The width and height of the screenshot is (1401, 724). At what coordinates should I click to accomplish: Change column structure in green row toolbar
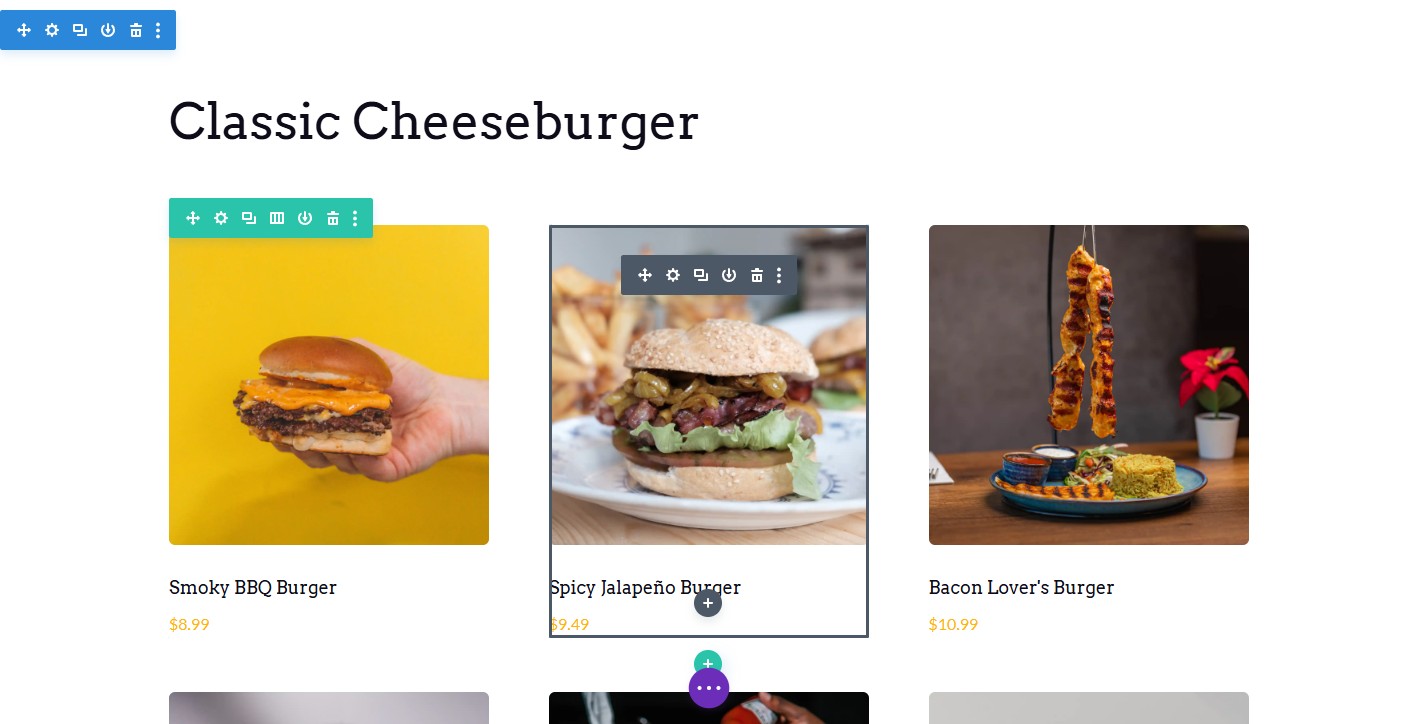pos(277,218)
